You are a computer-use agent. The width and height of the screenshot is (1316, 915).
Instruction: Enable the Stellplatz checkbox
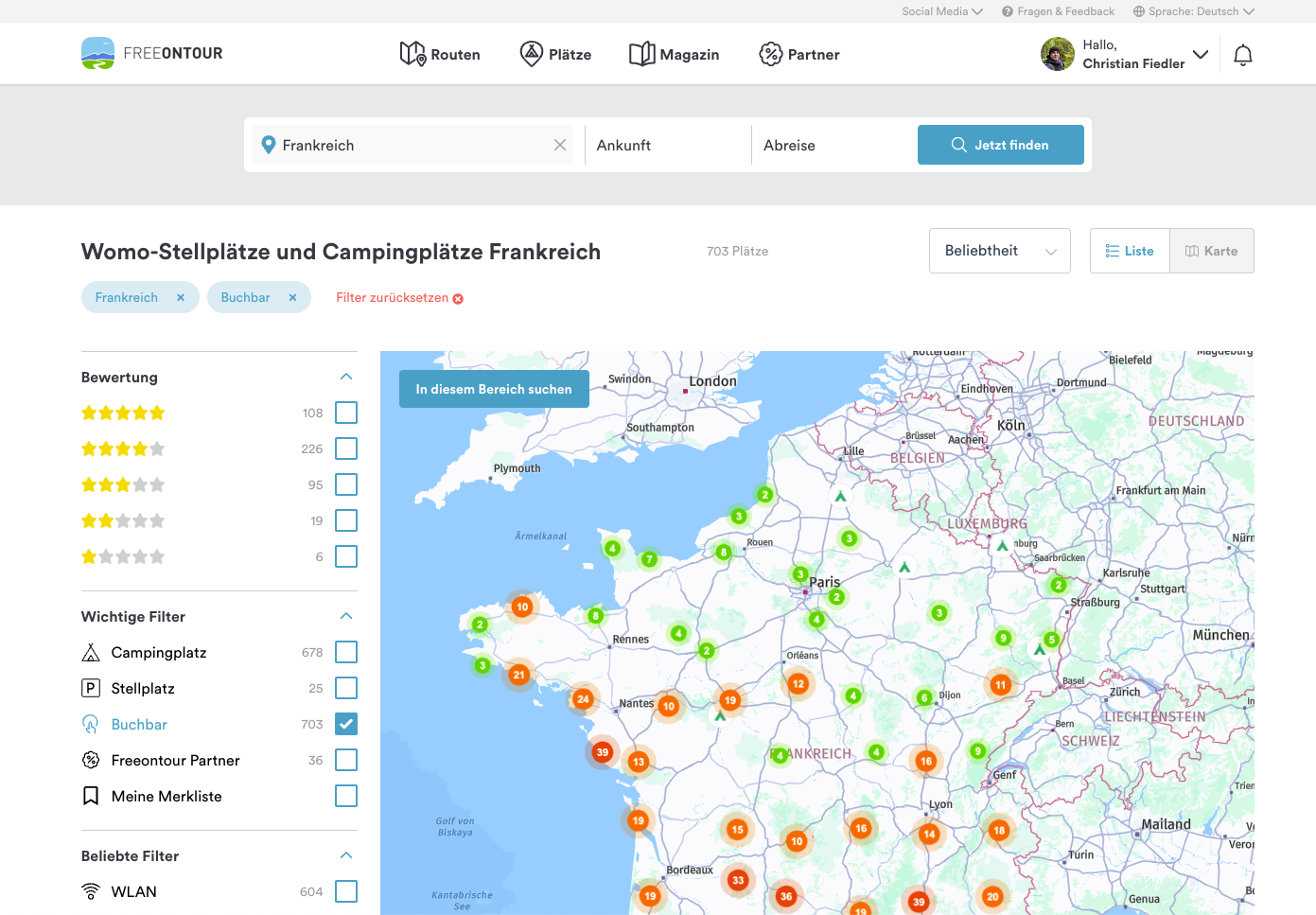tap(346, 688)
